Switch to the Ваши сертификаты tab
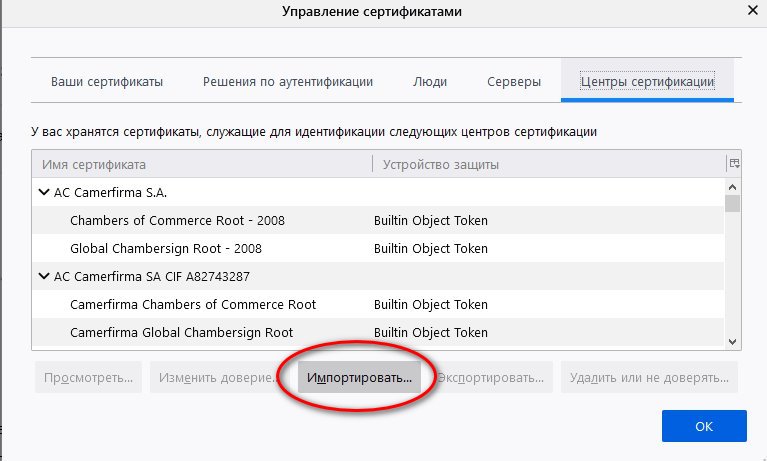Image resolution: width=767 pixels, height=461 pixels. 107,82
